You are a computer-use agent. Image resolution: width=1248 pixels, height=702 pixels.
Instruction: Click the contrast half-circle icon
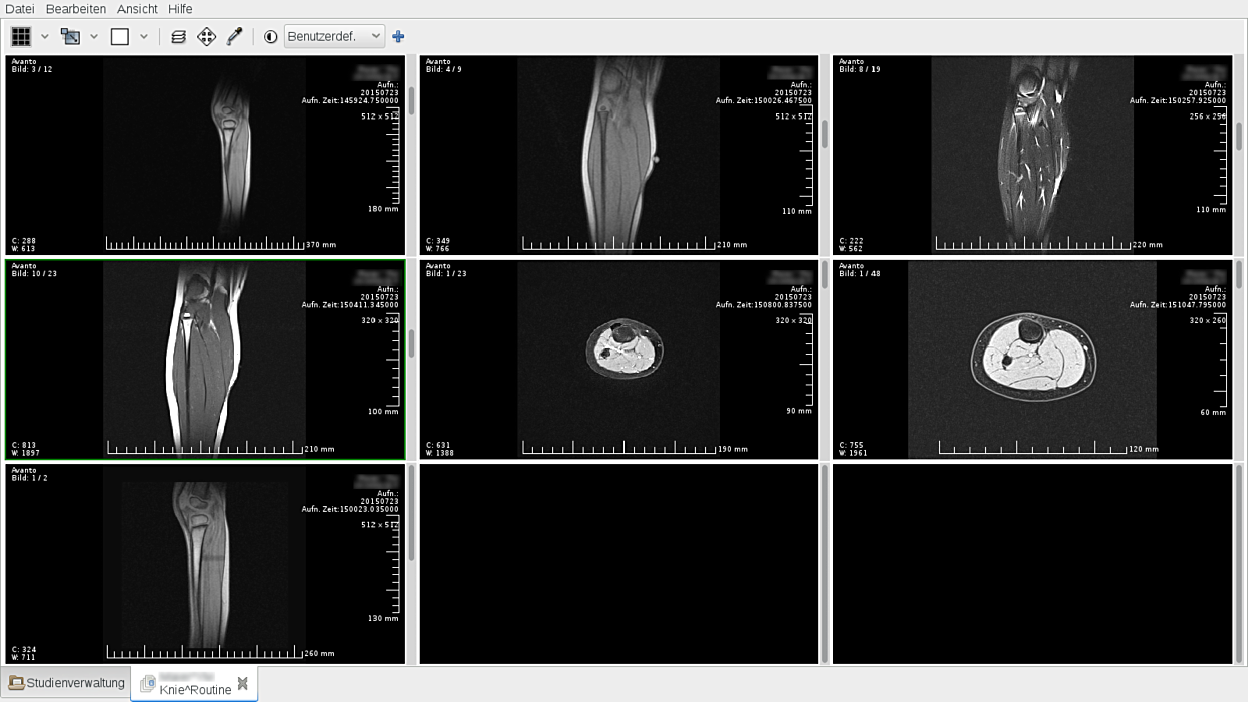pyautogui.click(x=270, y=37)
